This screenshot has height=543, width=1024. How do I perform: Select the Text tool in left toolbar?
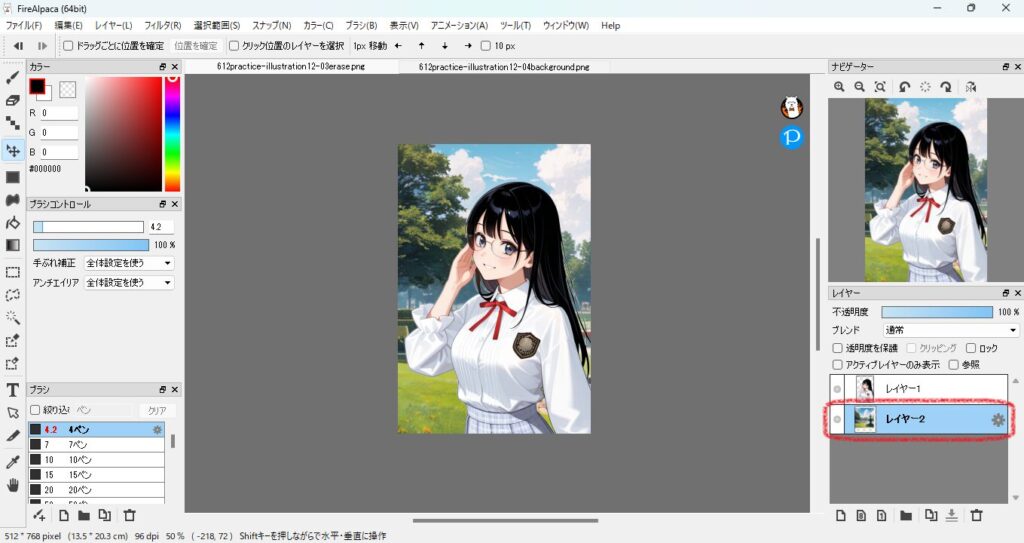coord(13,389)
